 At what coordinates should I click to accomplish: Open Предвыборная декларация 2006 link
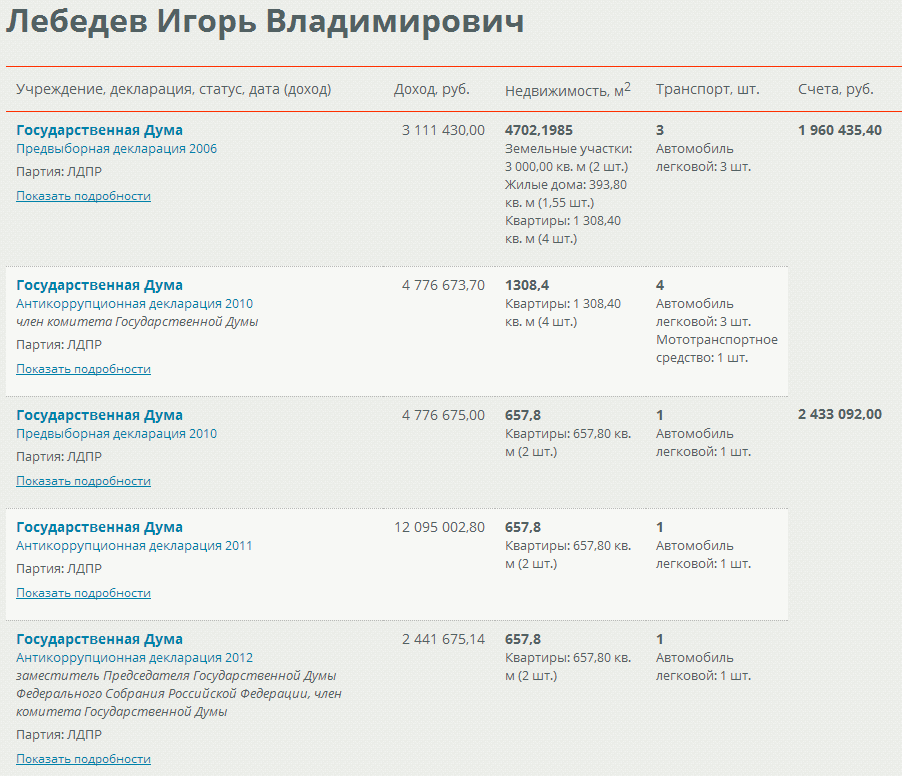click(116, 149)
